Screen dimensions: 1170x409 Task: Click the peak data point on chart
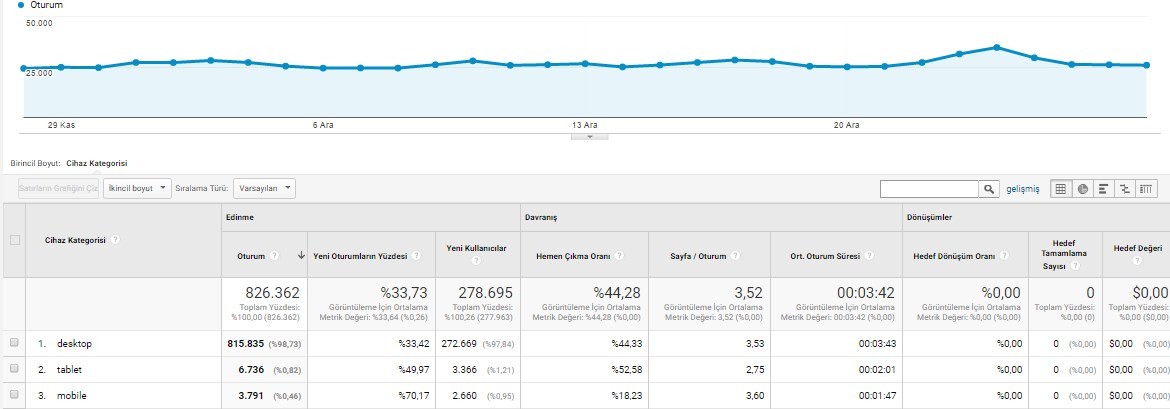(996, 47)
